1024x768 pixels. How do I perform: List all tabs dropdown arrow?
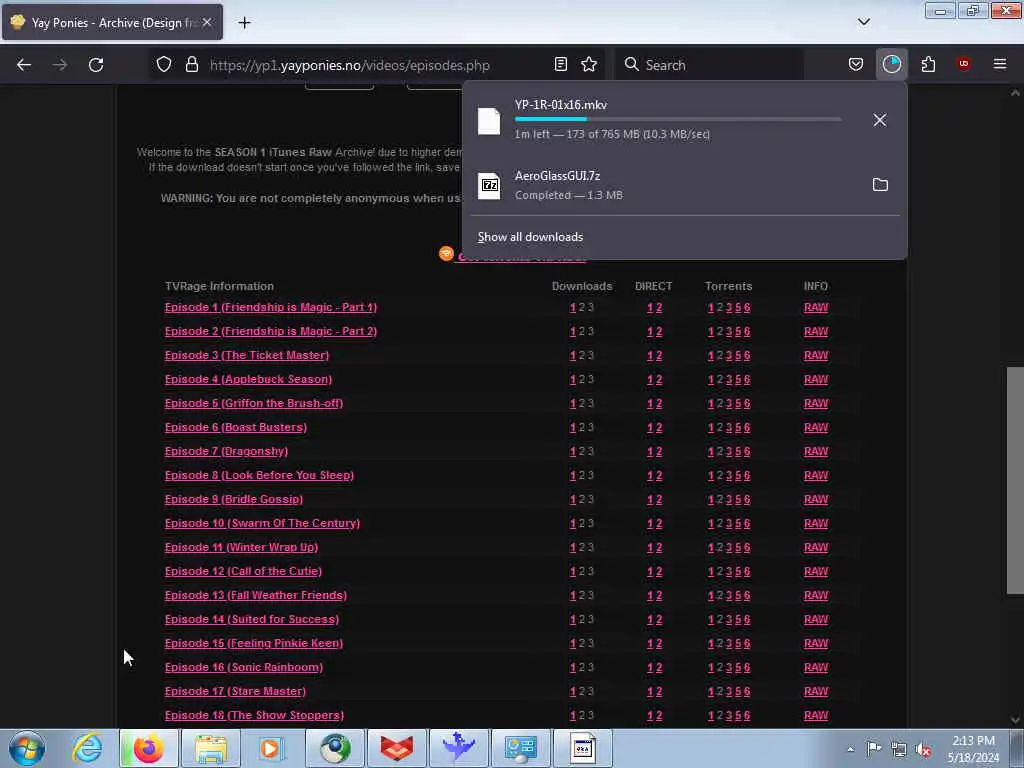point(863,22)
